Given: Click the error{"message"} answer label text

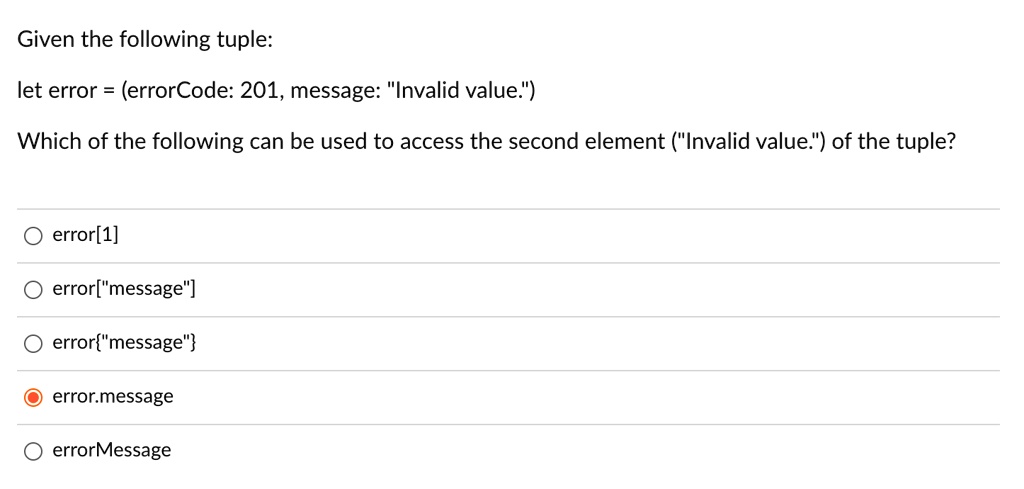Looking at the screenshot, I should (x=124, y=342).
